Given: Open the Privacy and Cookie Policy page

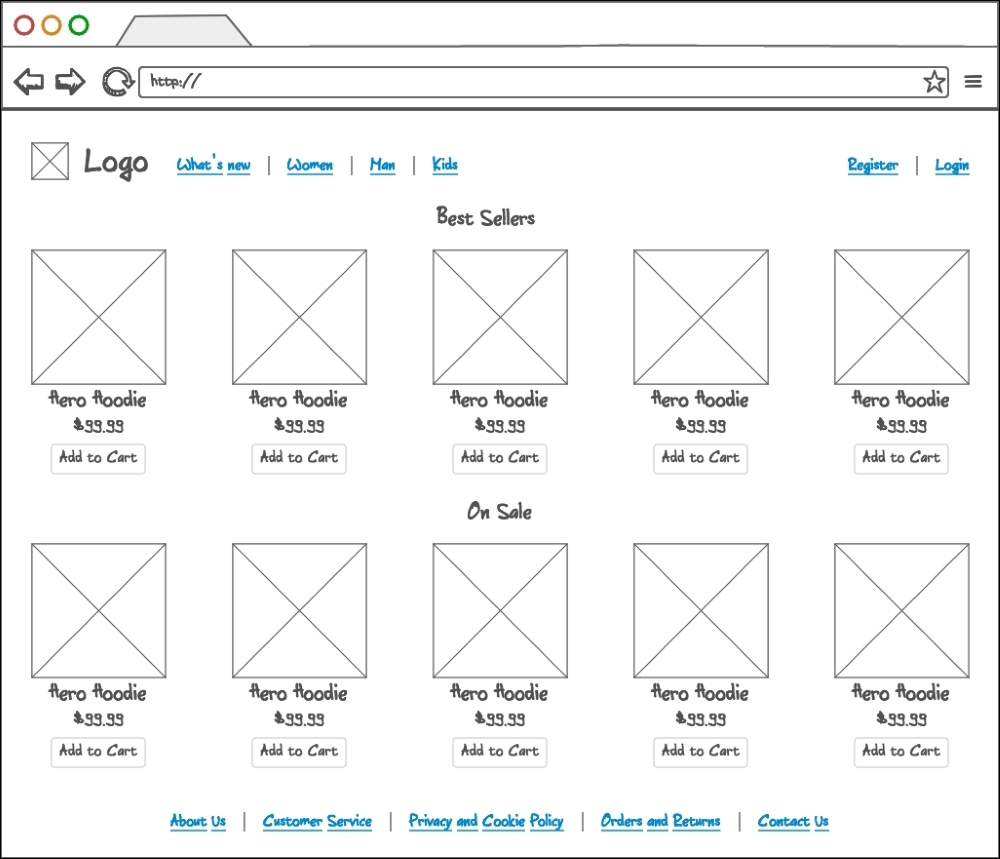Looking at the screenshot, I should pyautogui.click(x=486, y=821).
